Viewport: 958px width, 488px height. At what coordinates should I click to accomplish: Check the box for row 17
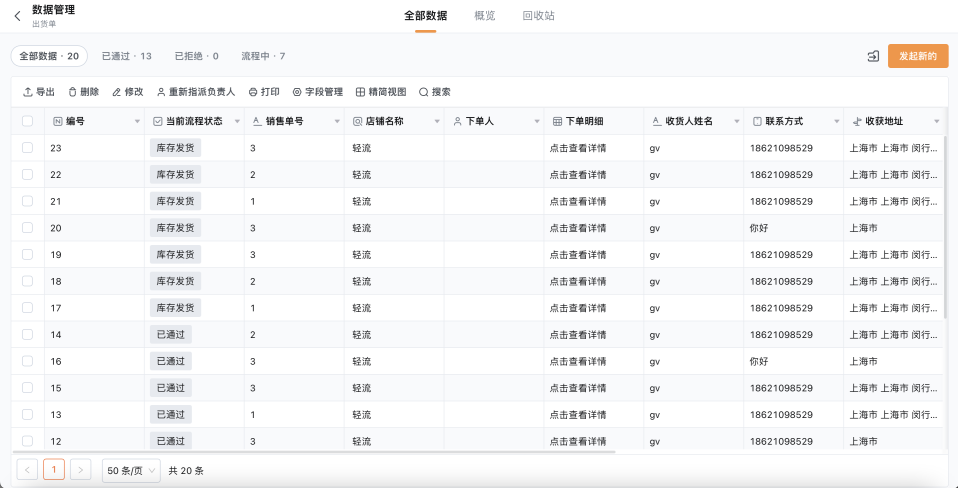pos(27,308)
